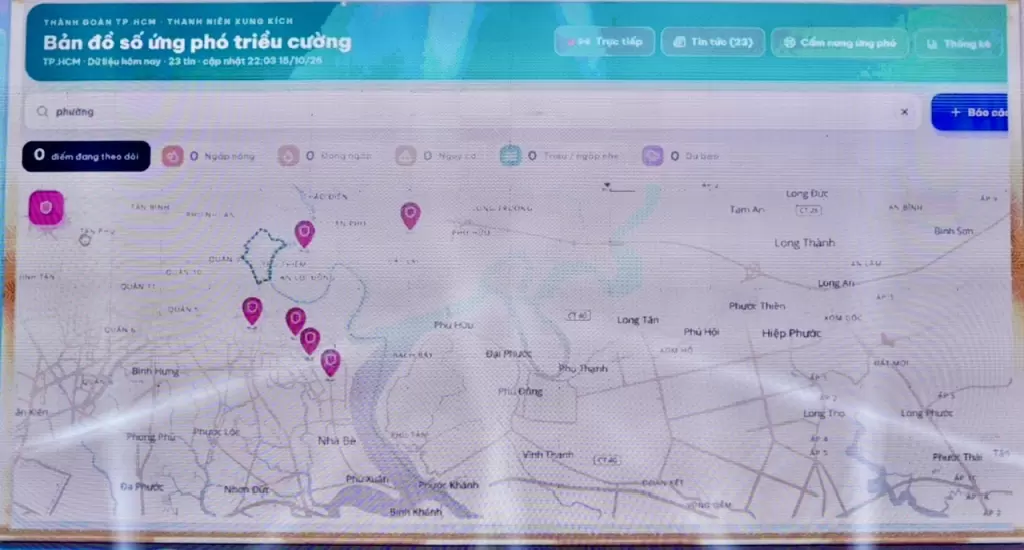
Task: Open the Trực tiếp live view
Action: [x=604, y=42]
